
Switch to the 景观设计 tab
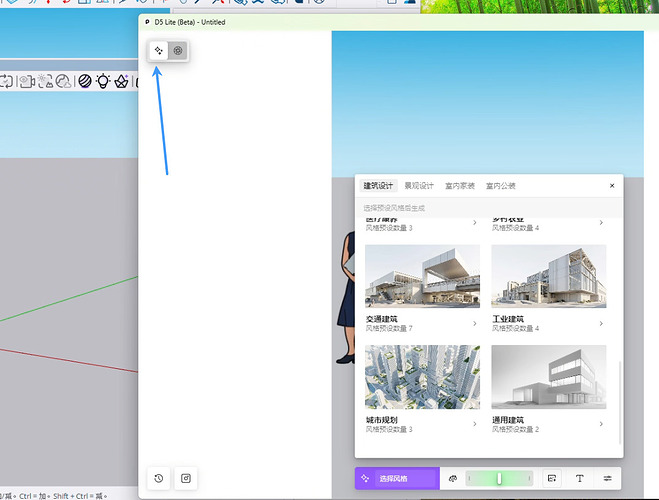tap(419, 186)
